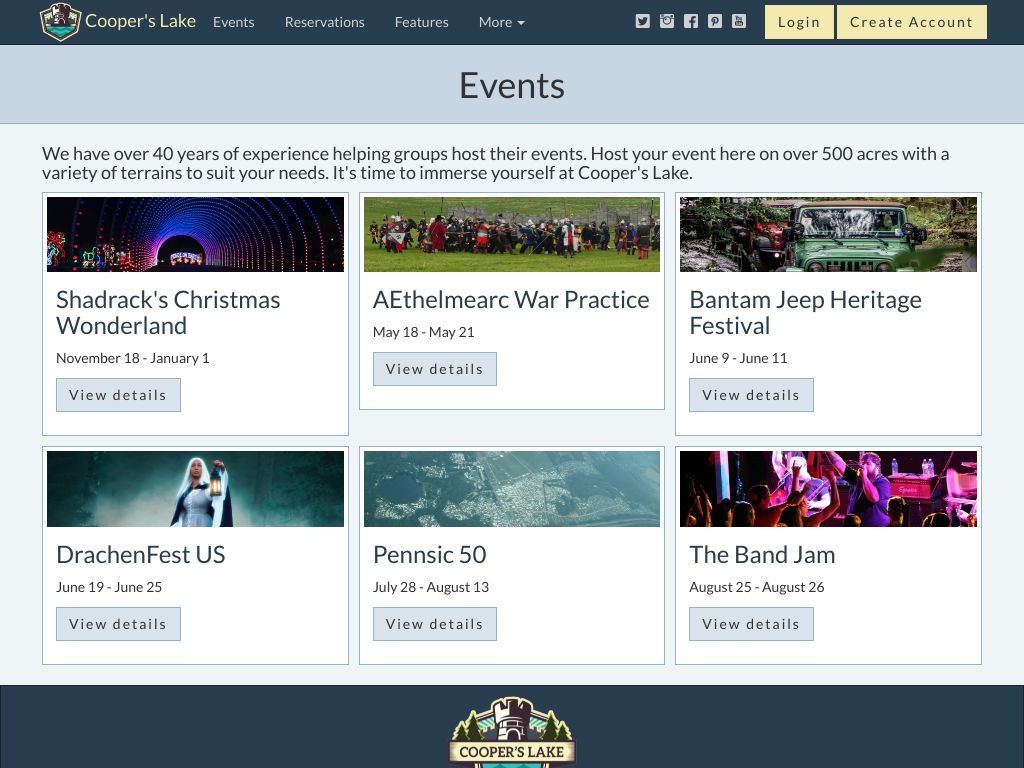Click the Events page heading
Screen dimensions: 1024x768
pyautogui.click(x=512, y=86)
